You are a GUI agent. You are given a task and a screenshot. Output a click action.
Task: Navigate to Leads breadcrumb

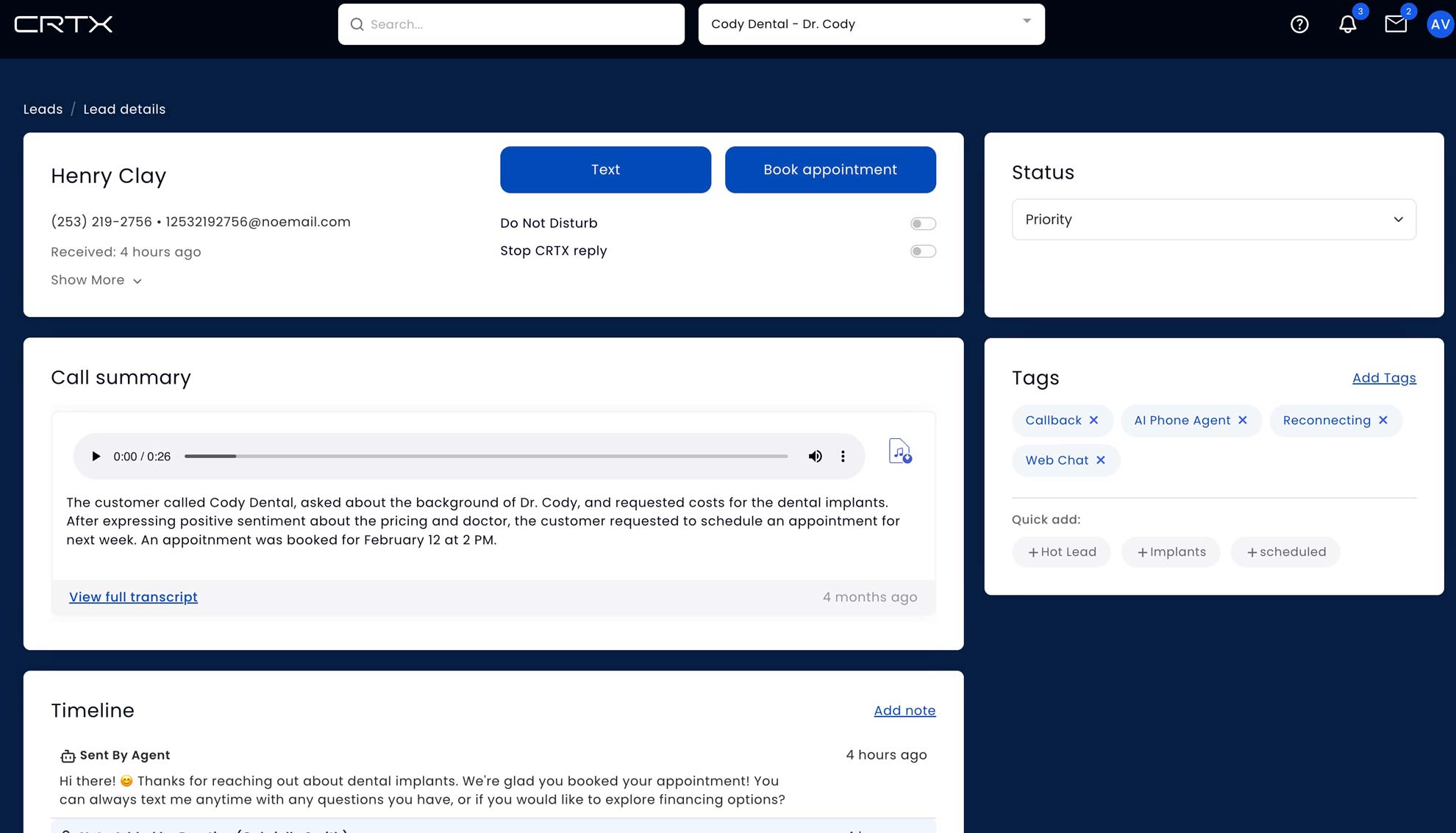(43, 109)
